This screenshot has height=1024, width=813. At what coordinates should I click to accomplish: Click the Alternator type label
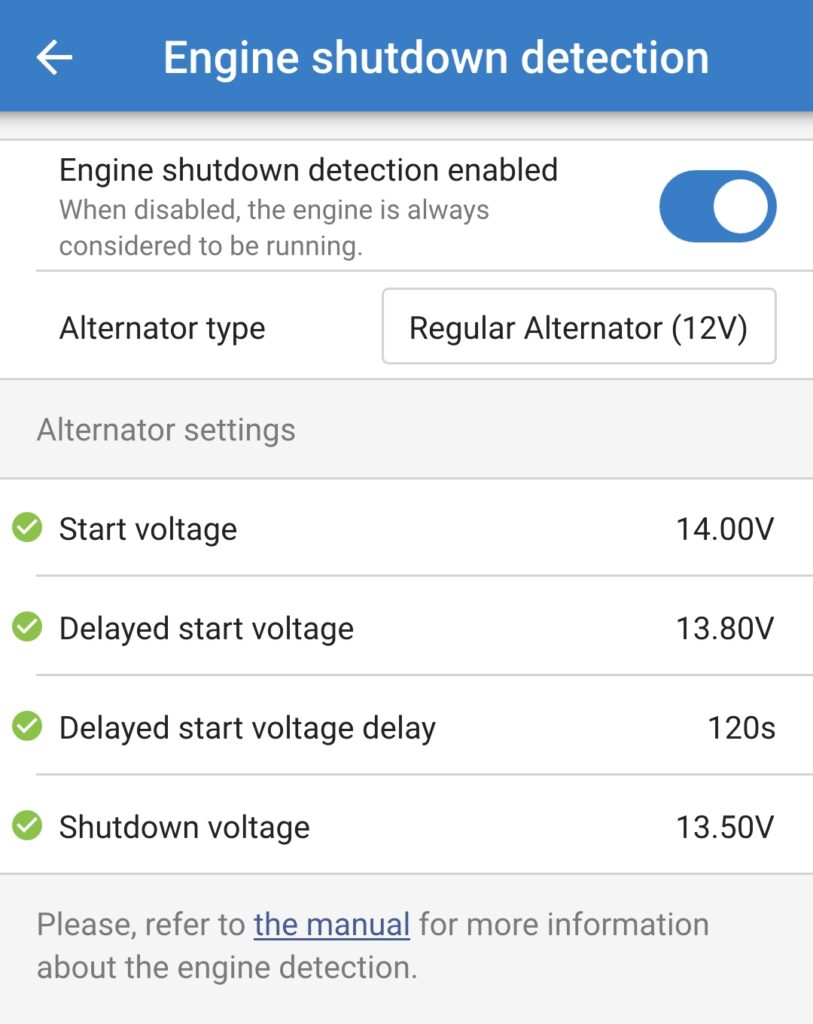162,328
